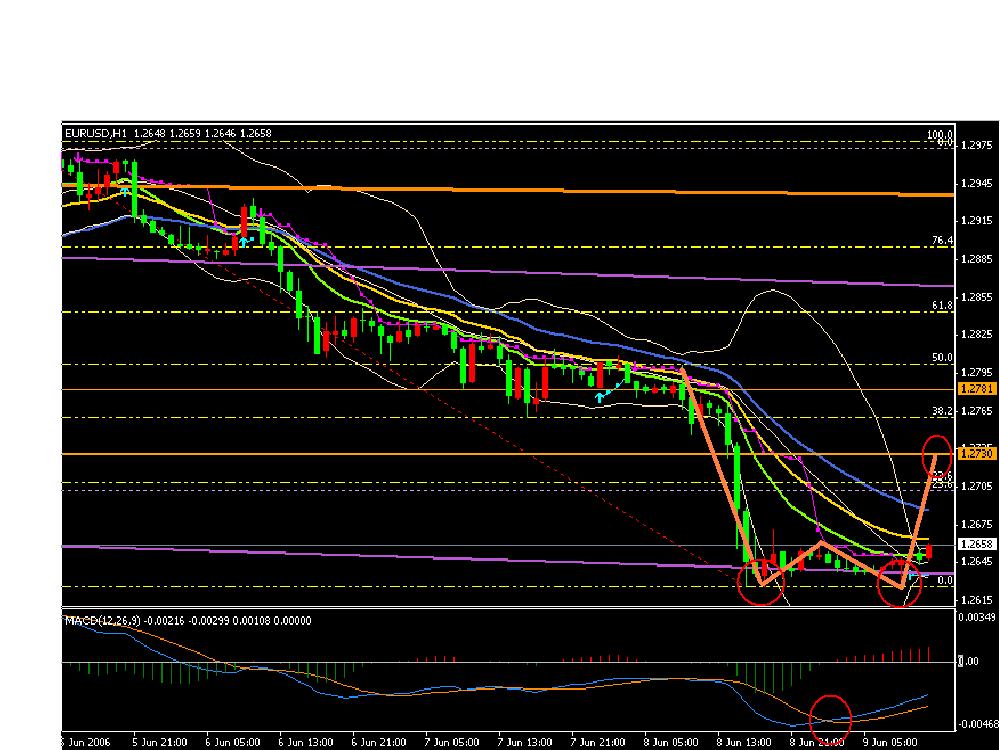Click the orange 1.2781 price level tag
Viewport: 1000px width, 750px height.
coord(976,388)
